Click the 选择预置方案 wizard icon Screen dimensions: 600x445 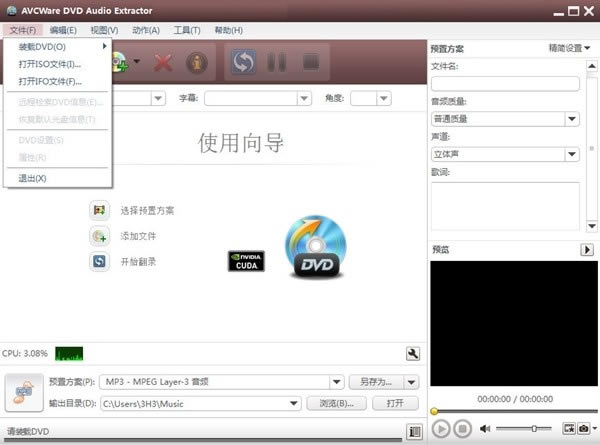99,210
